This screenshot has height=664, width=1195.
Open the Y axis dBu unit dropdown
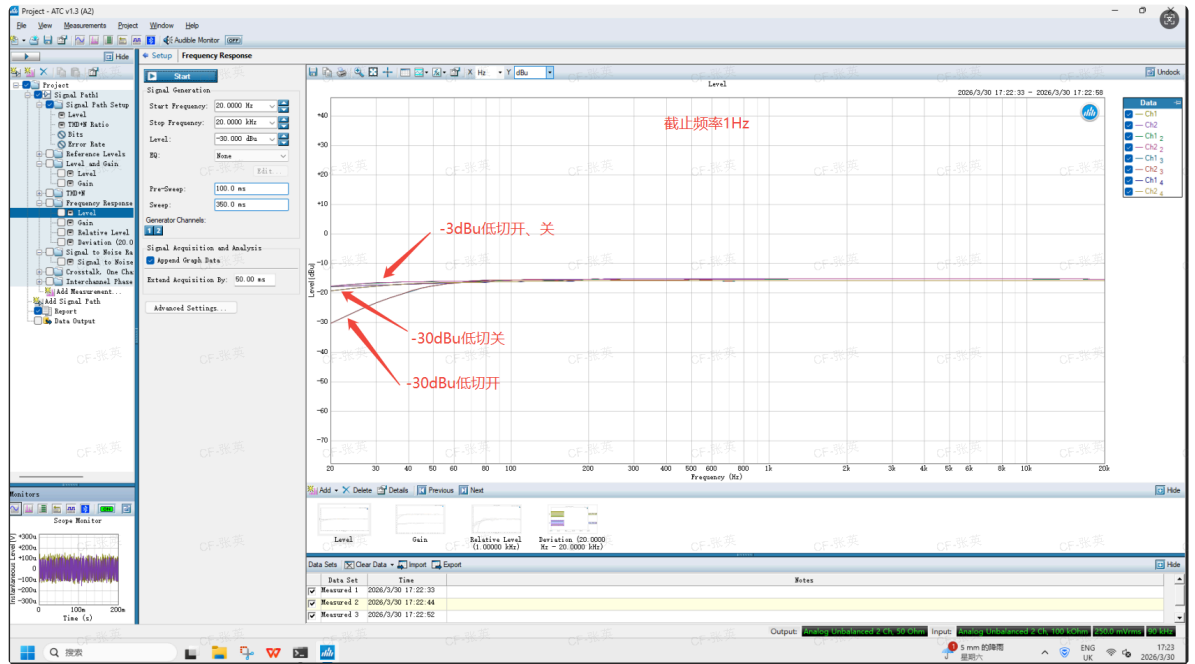(549, 72)
